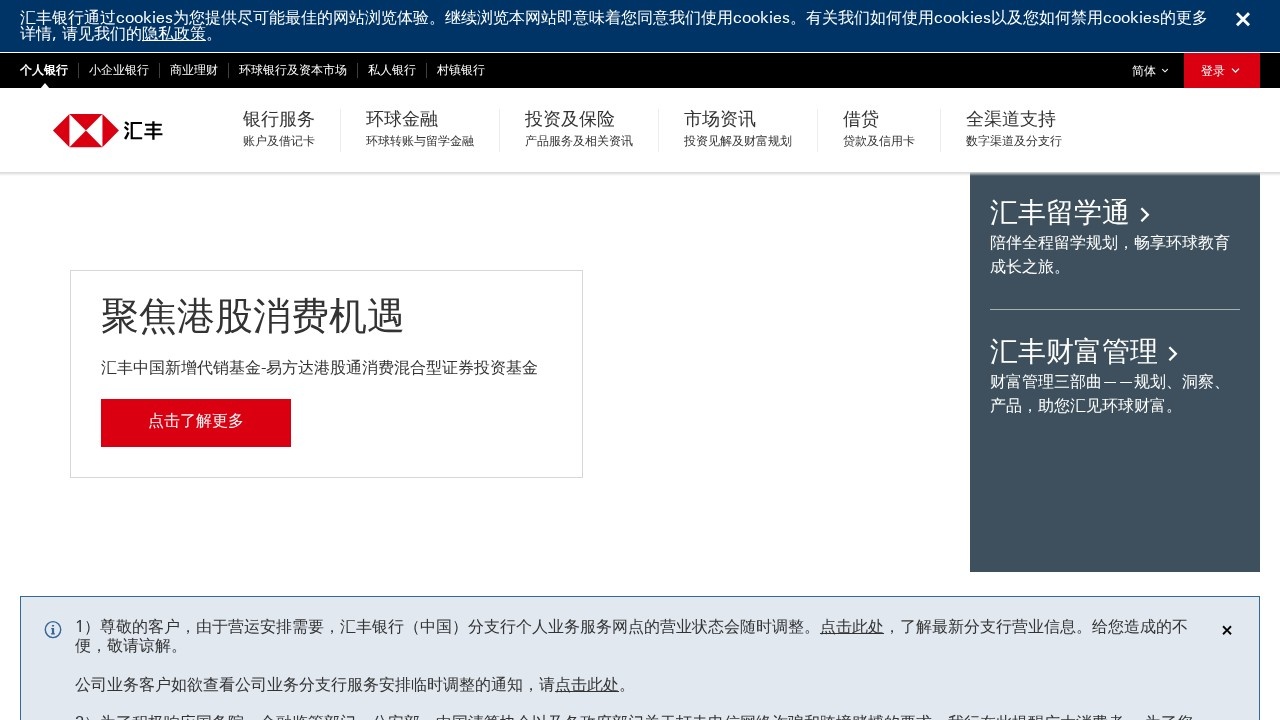Click the red 点击了解更多 button
The width and height of the screenshot is (1280, 720).
195,422
